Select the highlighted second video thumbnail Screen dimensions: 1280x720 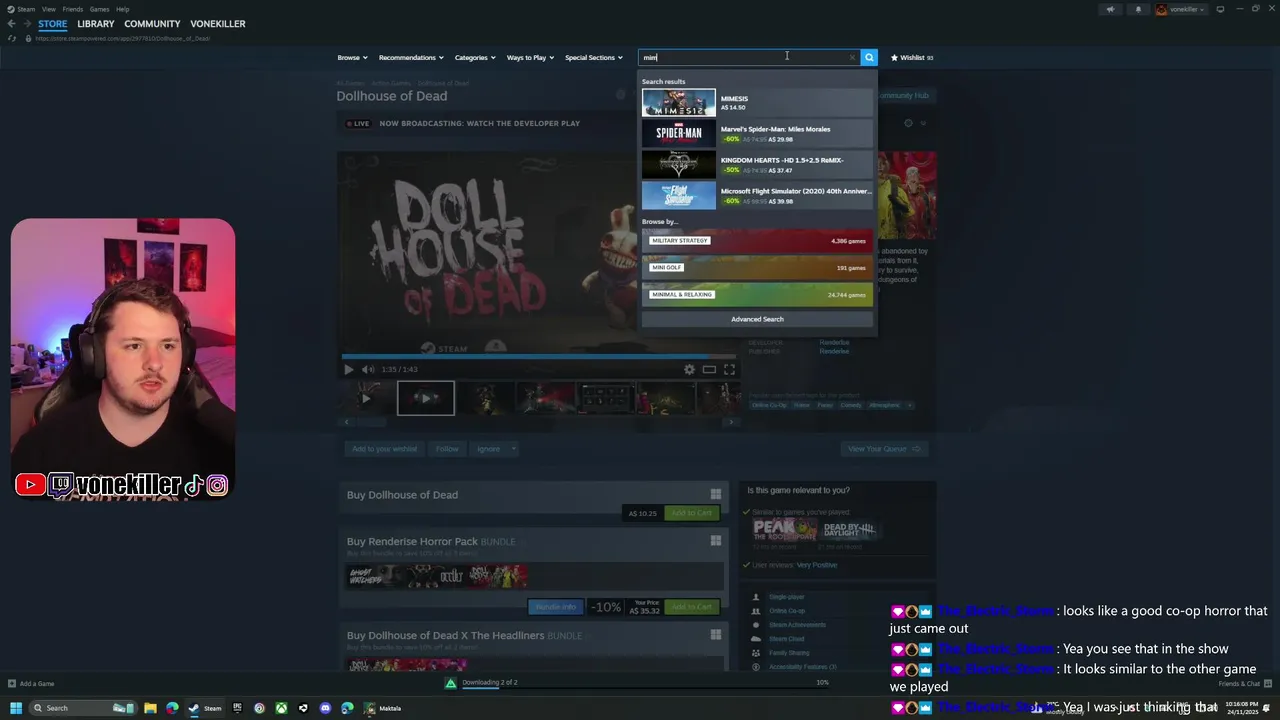[426, 398]
